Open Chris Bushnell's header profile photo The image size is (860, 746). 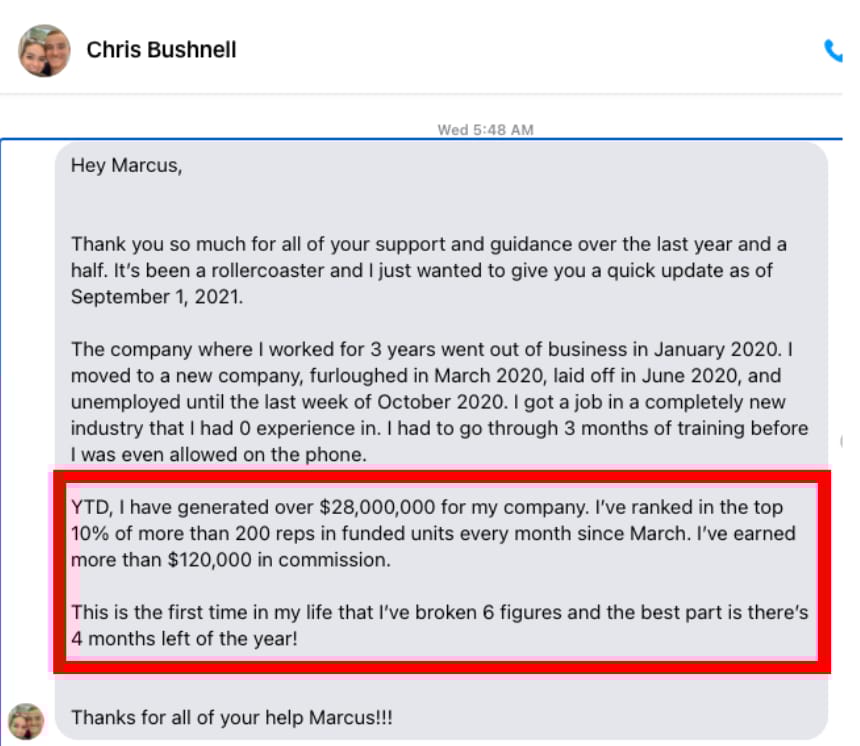(x=44, y=50)
